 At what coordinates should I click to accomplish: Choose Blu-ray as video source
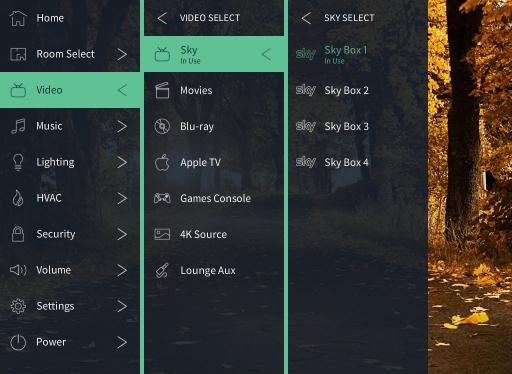pos(214,126)
